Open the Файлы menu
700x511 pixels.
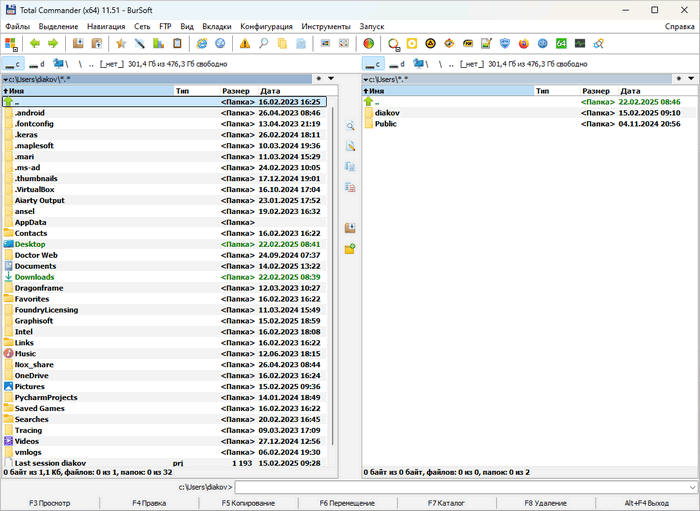[x=17, y=26]
